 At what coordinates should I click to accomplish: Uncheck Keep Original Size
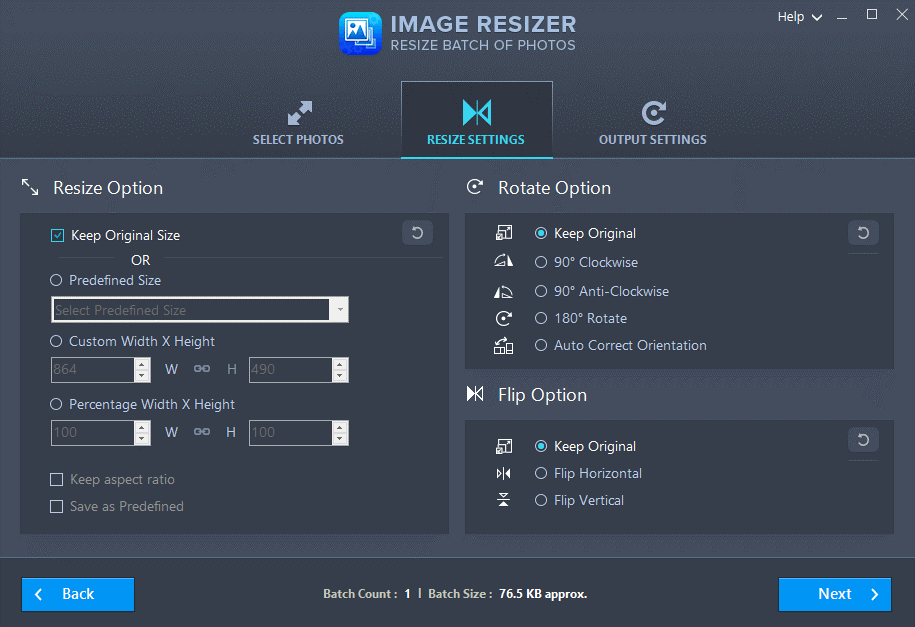(57, 235)
